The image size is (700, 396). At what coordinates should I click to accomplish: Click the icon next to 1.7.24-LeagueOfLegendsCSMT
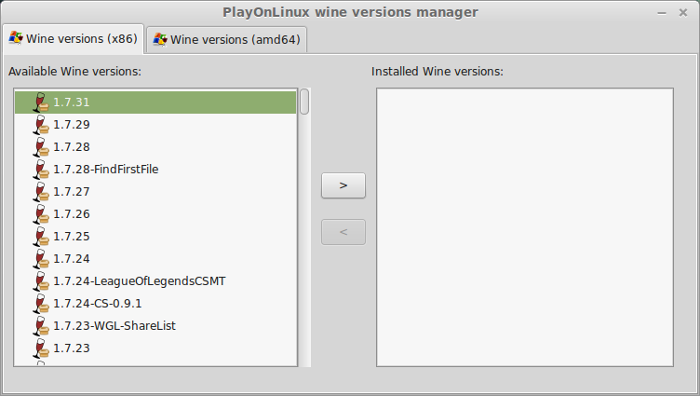pyautogui.click(x=41, y=281)
